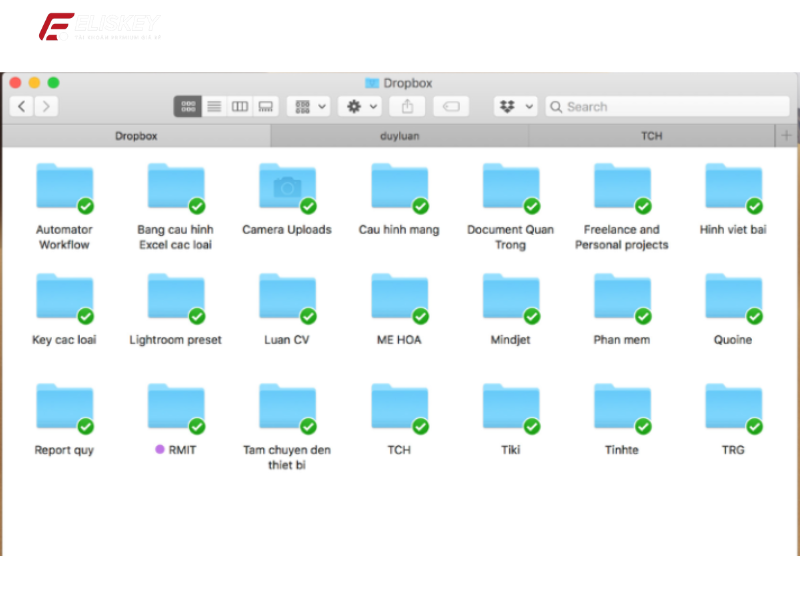Go back with the left arrow
Image resolution: width=800 pixels, height=600 pixels.
click(x=22, y=106)
